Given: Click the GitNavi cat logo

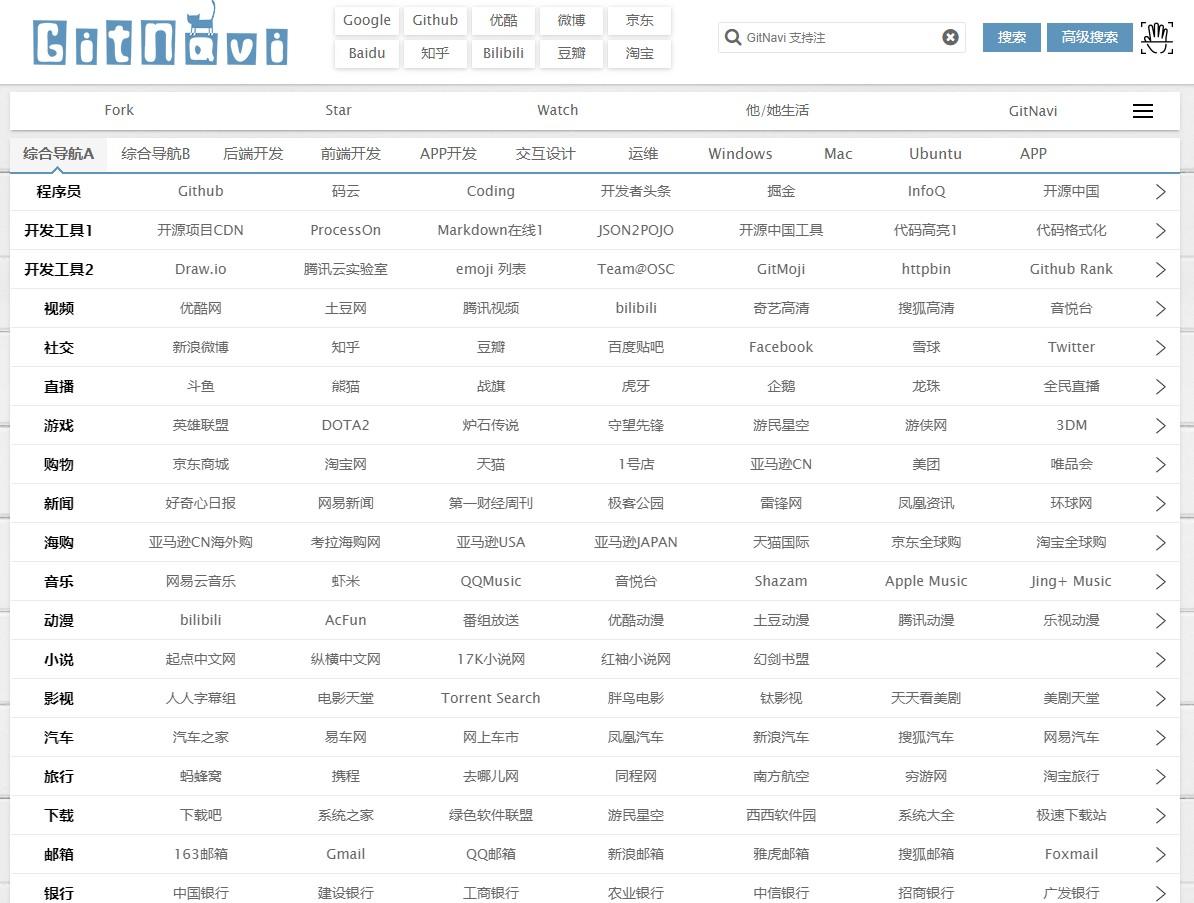Looking at the screenshot, I should [160, 40].
